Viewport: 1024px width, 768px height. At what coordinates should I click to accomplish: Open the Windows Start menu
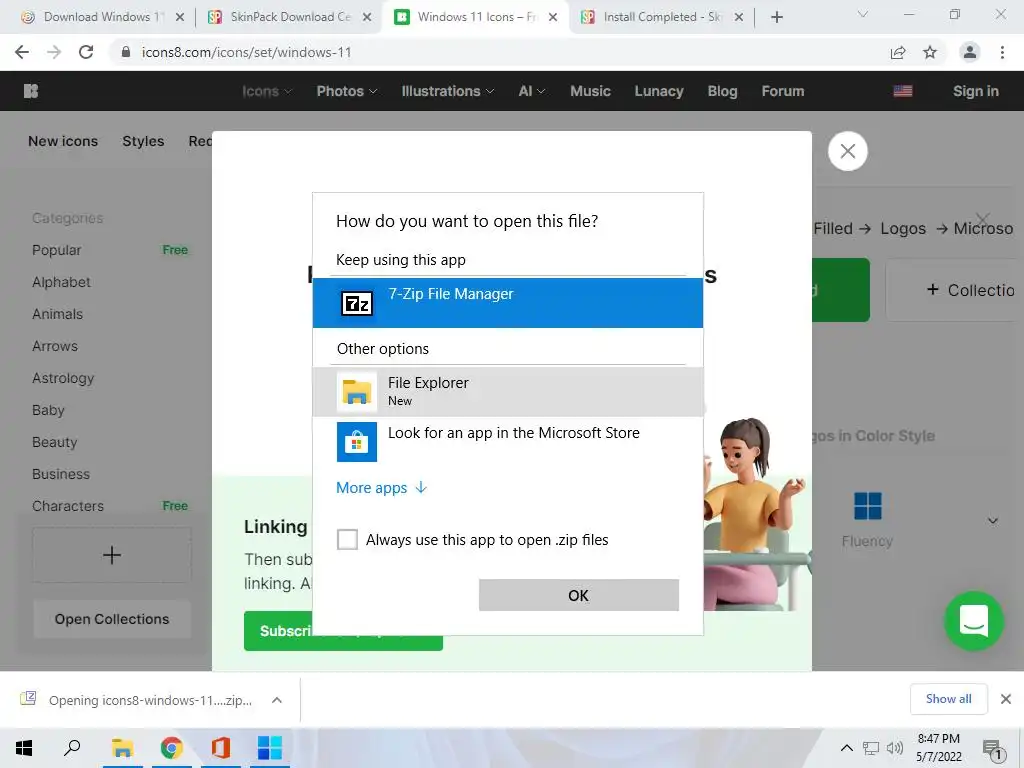(x=24, y=748)
